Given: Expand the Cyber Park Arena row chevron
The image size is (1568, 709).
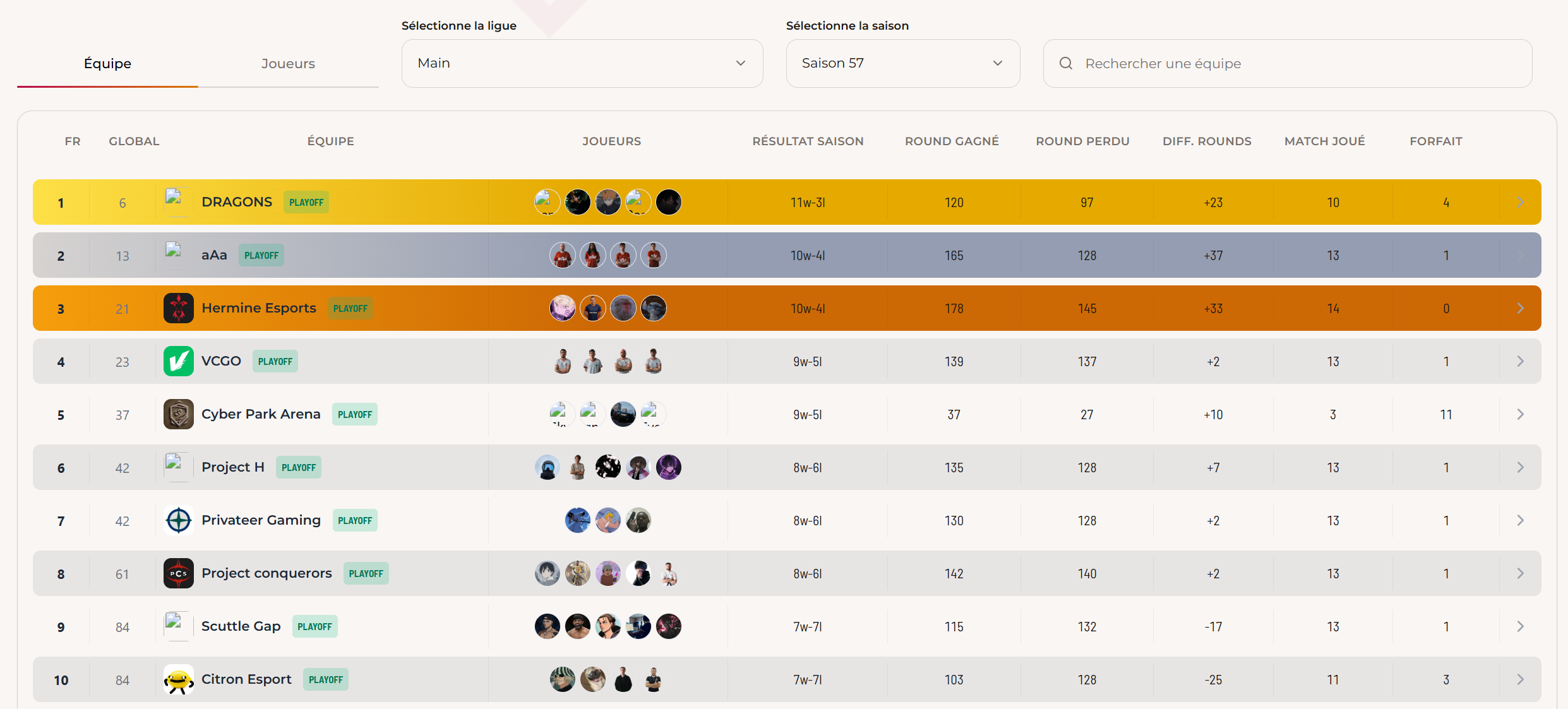Looking at the screenshot, I should [x=1521, y=414].
